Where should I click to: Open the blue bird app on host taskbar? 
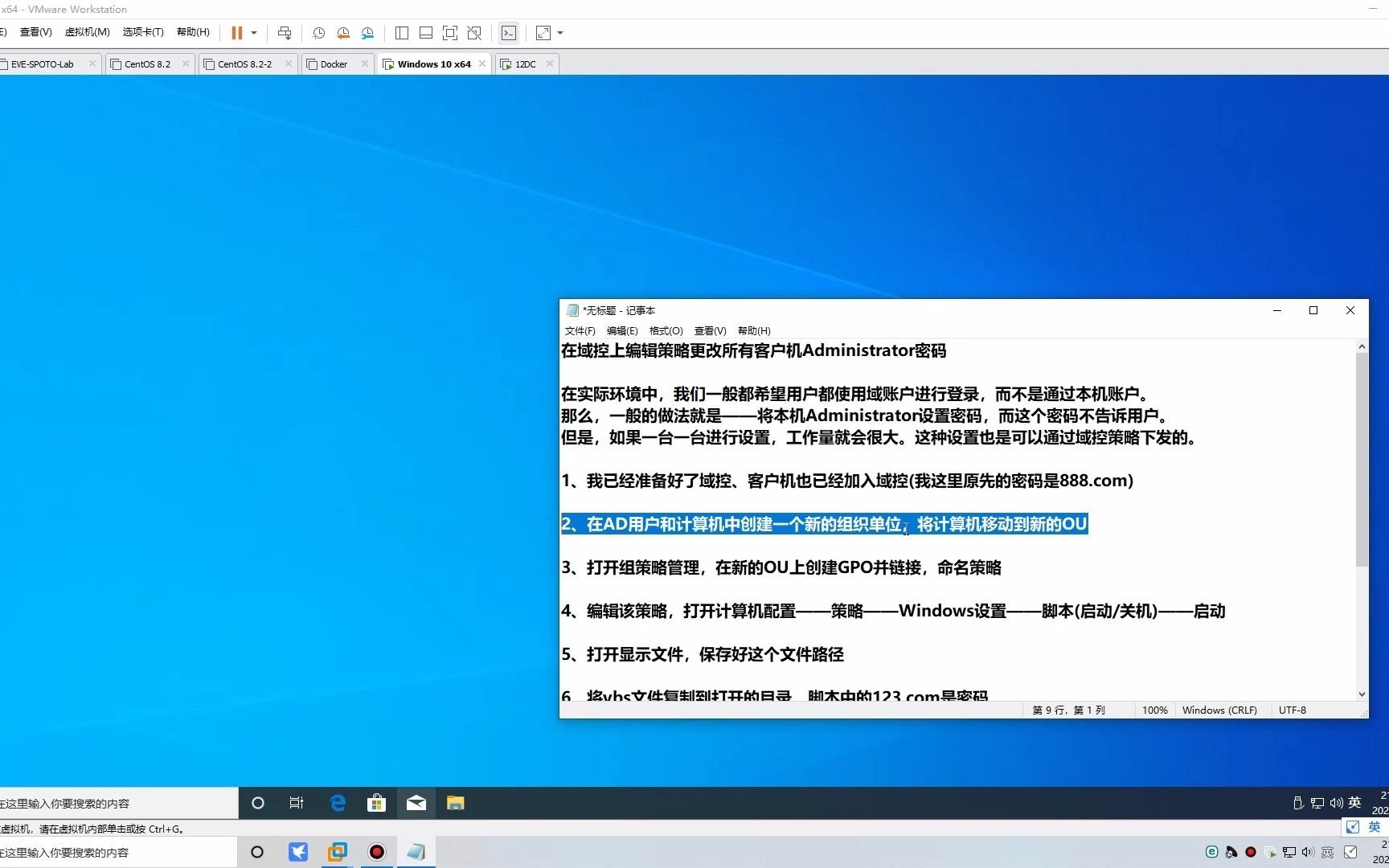pyautogui.click(x=298, y=852)
